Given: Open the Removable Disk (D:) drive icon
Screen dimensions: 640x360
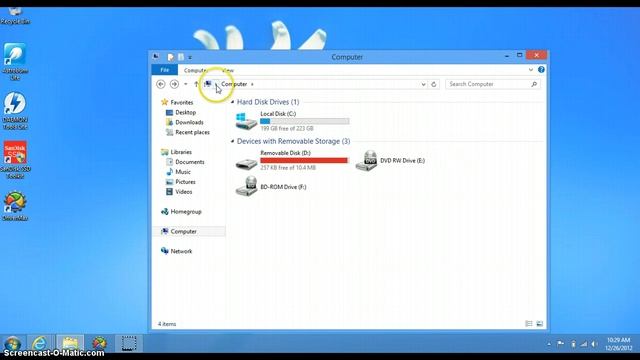Looking at the screenshot, I should (246, 164).
